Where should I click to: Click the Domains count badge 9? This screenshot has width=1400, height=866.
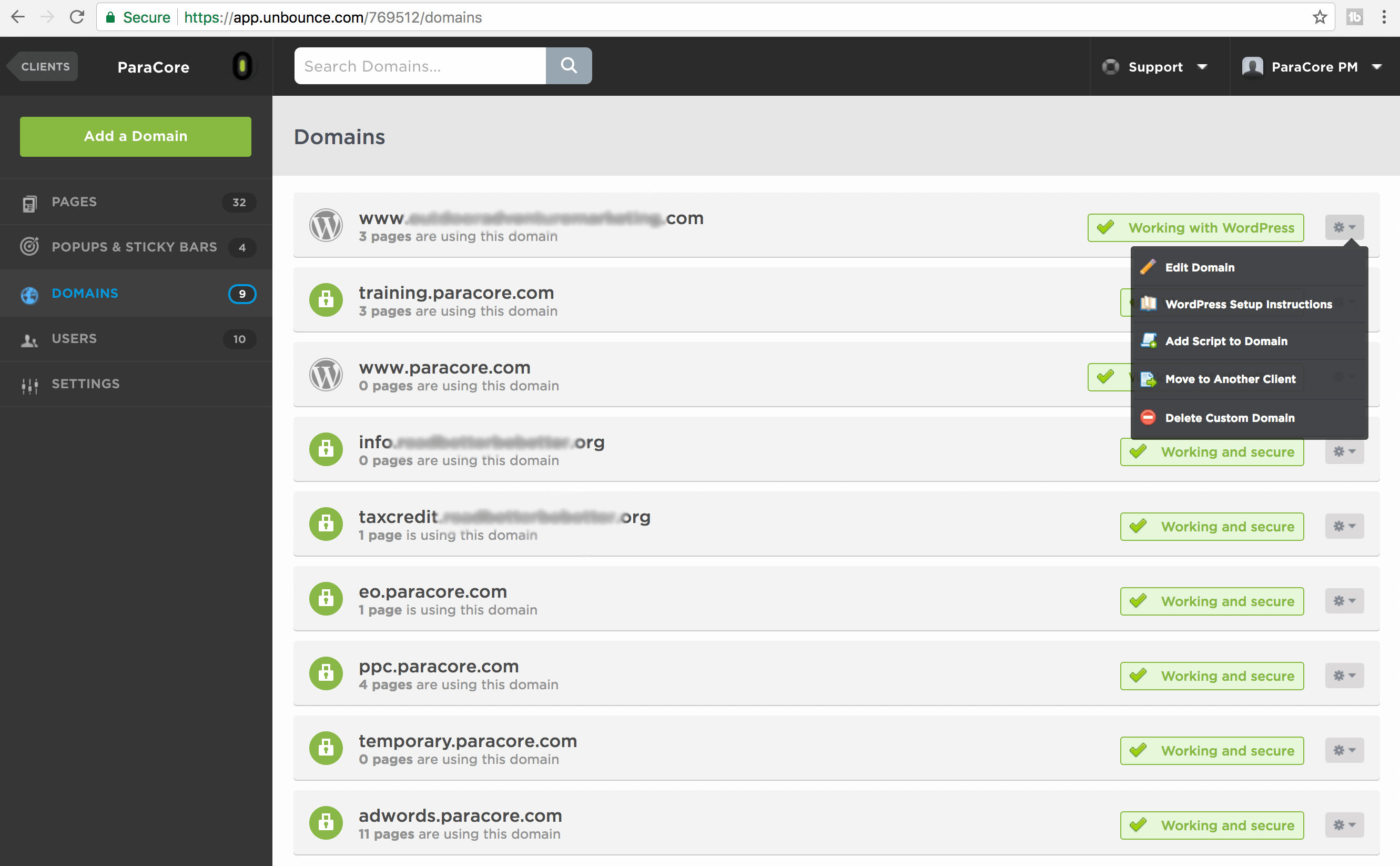[242, 294]
